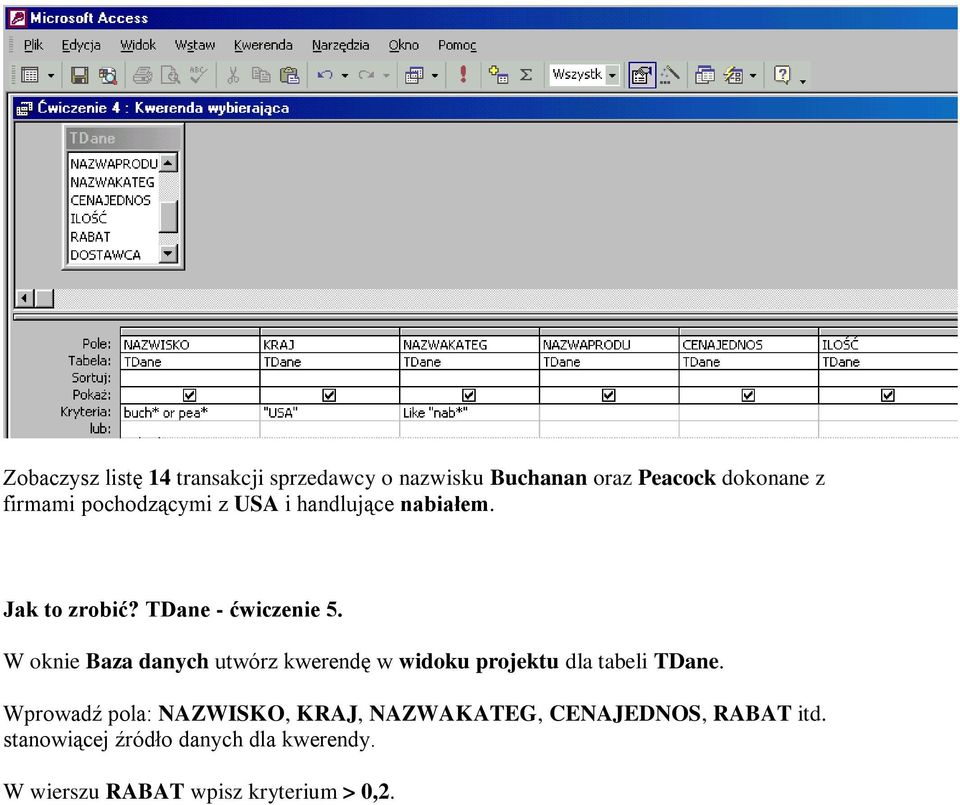This screenshot has height=805, width=960.
Task: Select DOSTAWCA in TDane field list
Action: pyautogui.click(x=113, y=255)
